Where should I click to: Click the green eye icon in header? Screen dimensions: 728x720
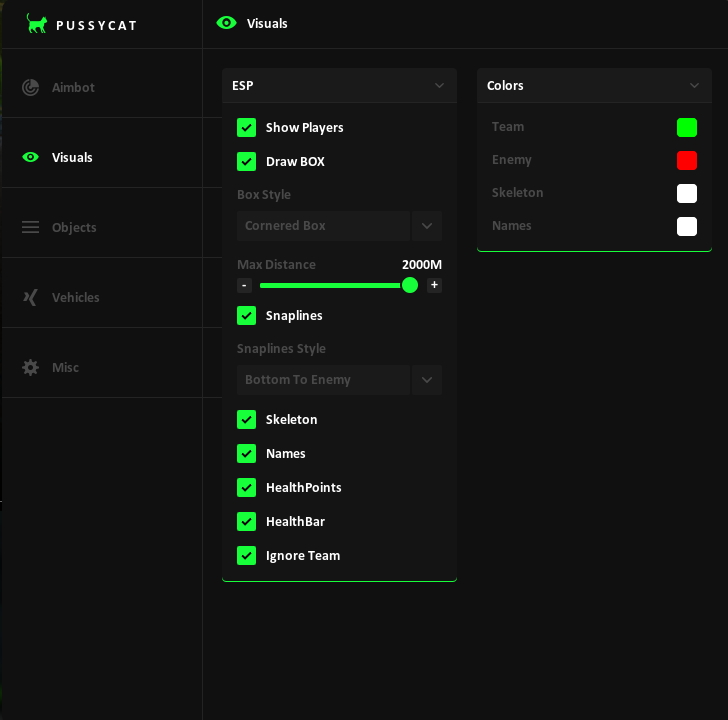coord(227,23)
